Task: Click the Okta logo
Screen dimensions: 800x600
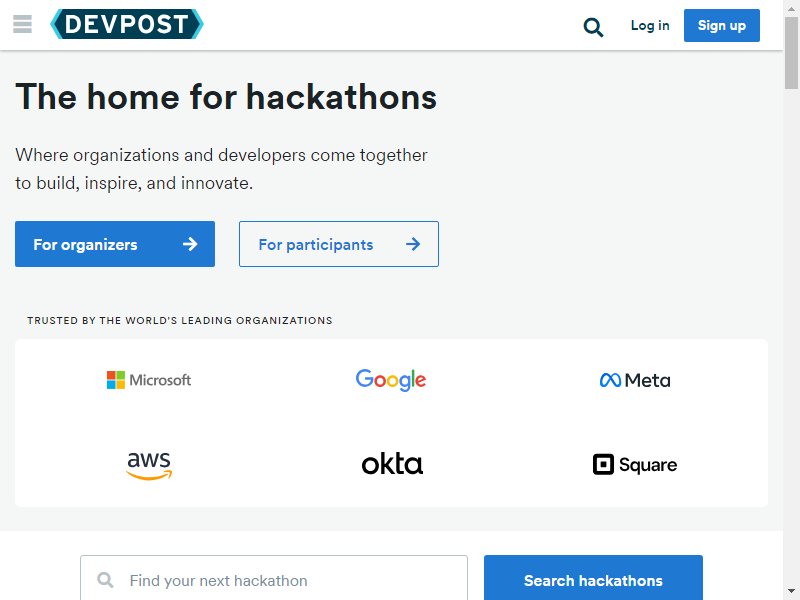Action: 392,464
